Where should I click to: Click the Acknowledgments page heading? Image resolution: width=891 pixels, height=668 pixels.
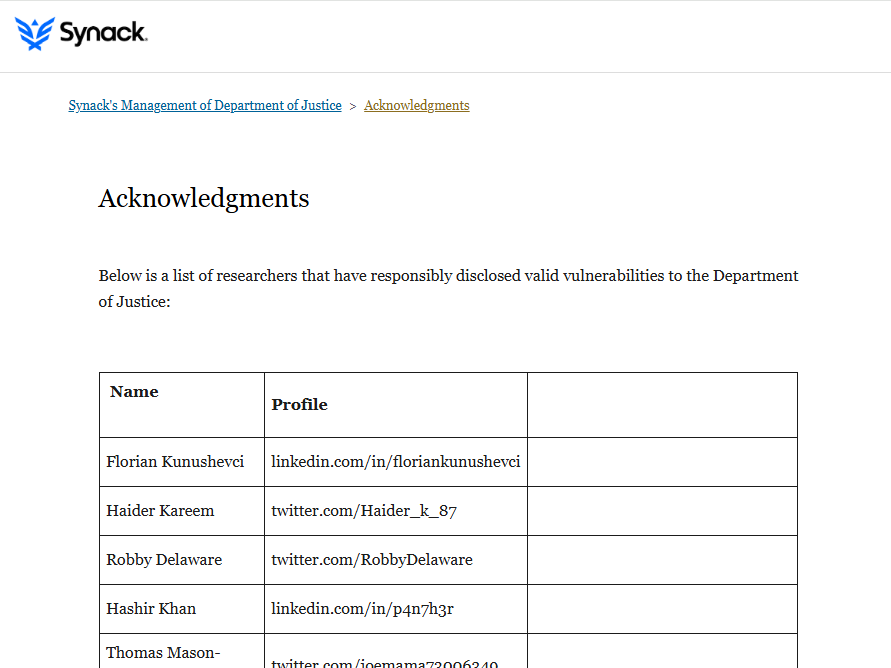click(x=204, y=198)
